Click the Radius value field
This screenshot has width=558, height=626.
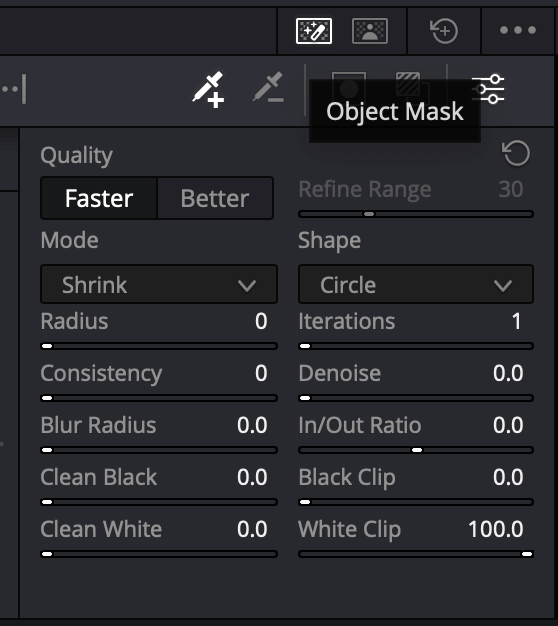pyautogui.click(x=261, y=321)
